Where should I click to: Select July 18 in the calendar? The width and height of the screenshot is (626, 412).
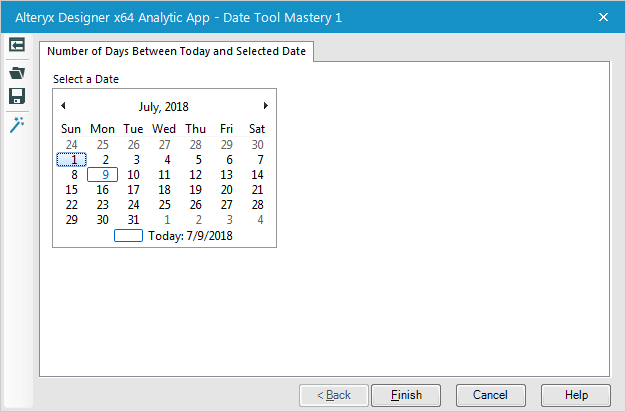[164, 190]
